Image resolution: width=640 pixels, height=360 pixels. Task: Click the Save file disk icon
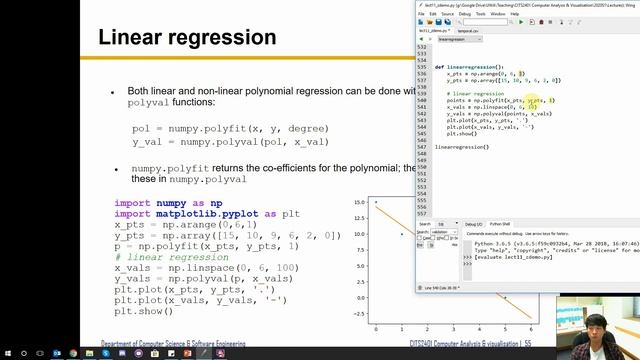pyautogui.click(x=439, y=22)
